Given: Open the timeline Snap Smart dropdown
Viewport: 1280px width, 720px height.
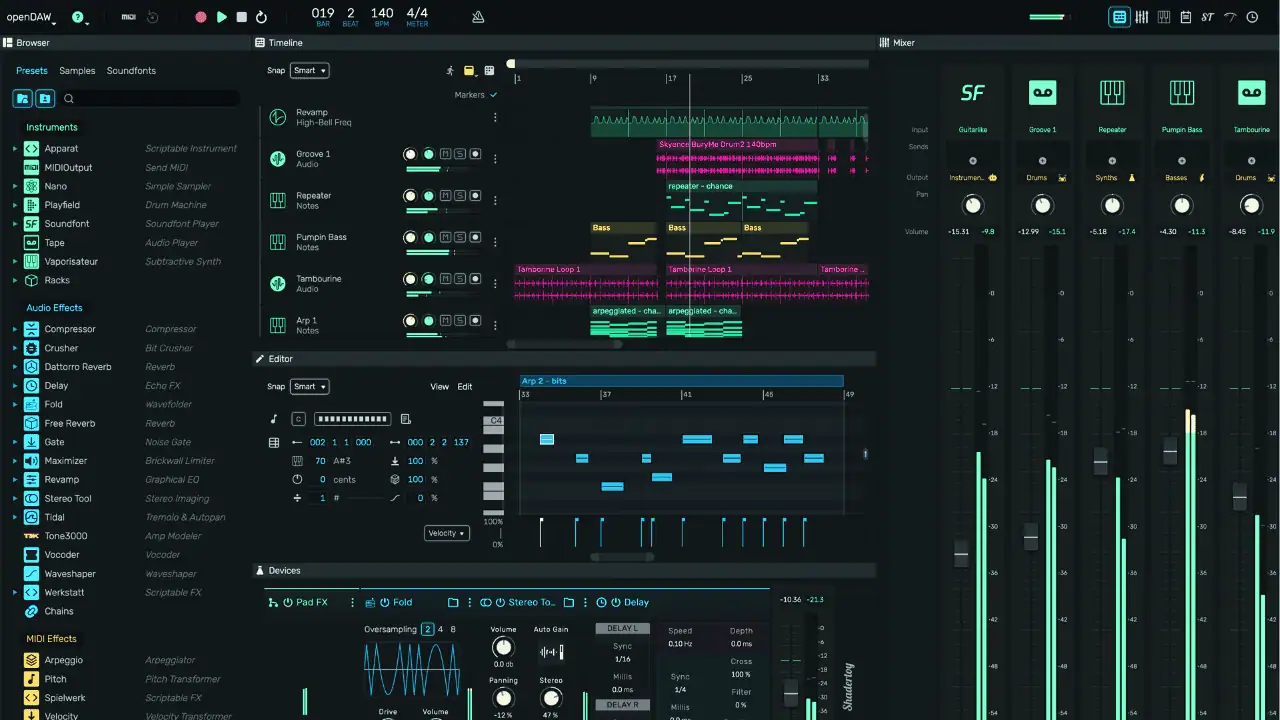Looking at the screenshot, I should (309, 71).
